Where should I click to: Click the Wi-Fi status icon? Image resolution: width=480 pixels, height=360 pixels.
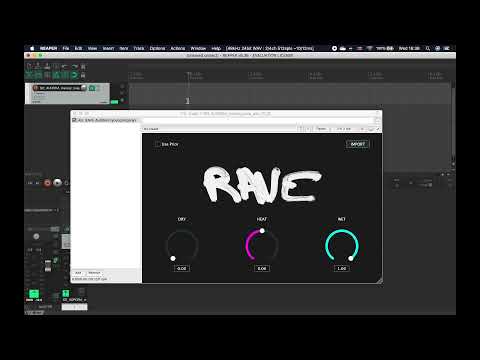pyautogui.click(x=370, y=48)
